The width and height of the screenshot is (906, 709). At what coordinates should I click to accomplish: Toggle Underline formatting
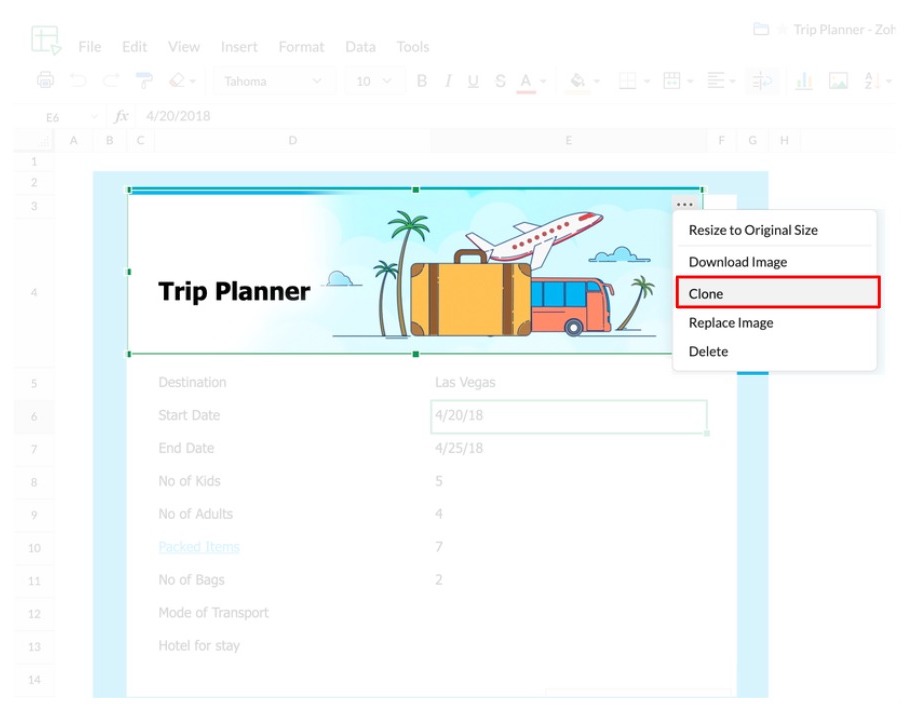click(x=473, y=81)
